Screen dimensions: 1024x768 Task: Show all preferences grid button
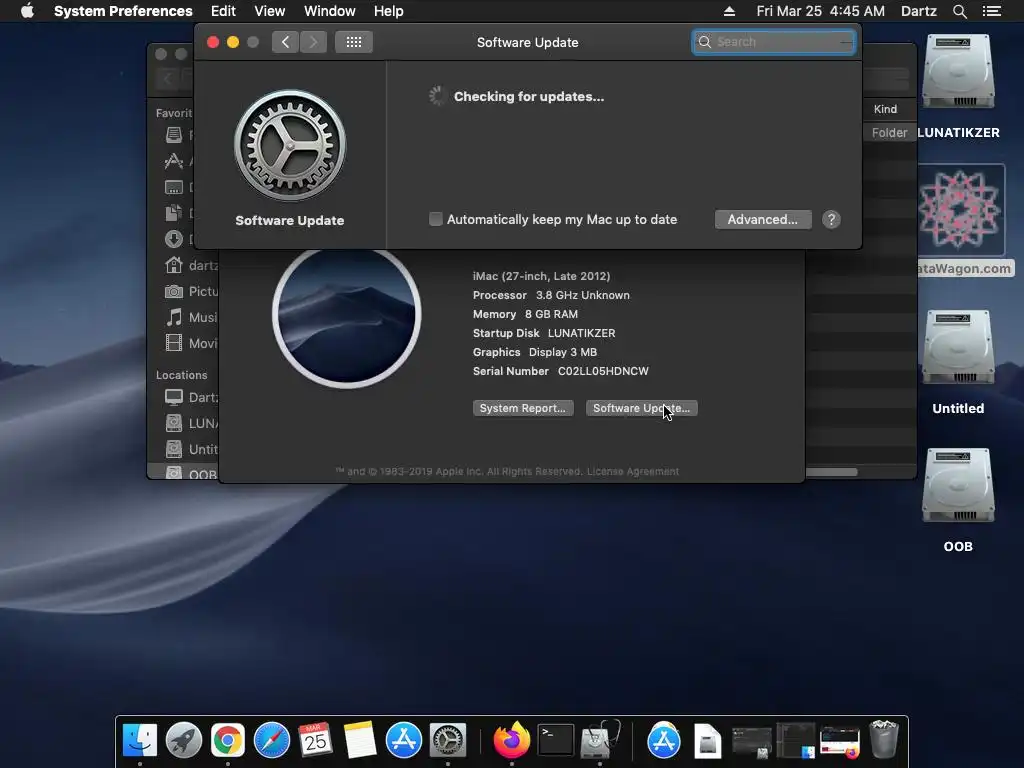click(x=354, y=42)
